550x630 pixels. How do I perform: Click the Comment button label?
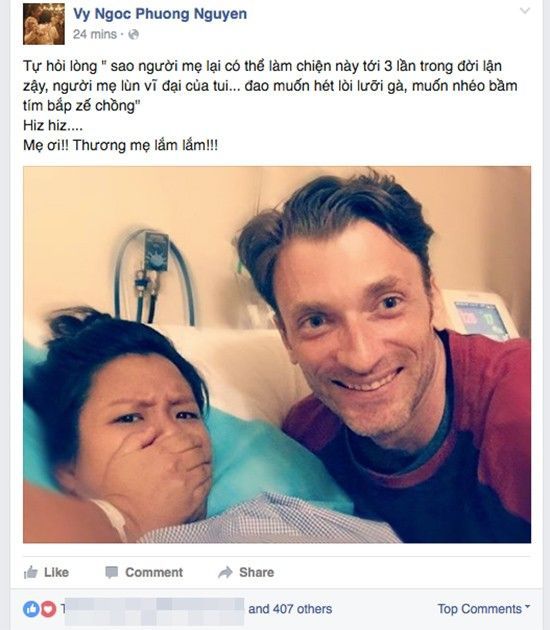tap(154, 572)
